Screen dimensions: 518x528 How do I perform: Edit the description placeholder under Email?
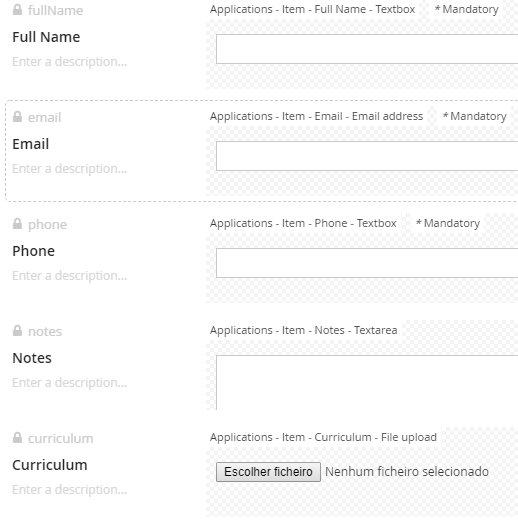click(x=70, y=169)
